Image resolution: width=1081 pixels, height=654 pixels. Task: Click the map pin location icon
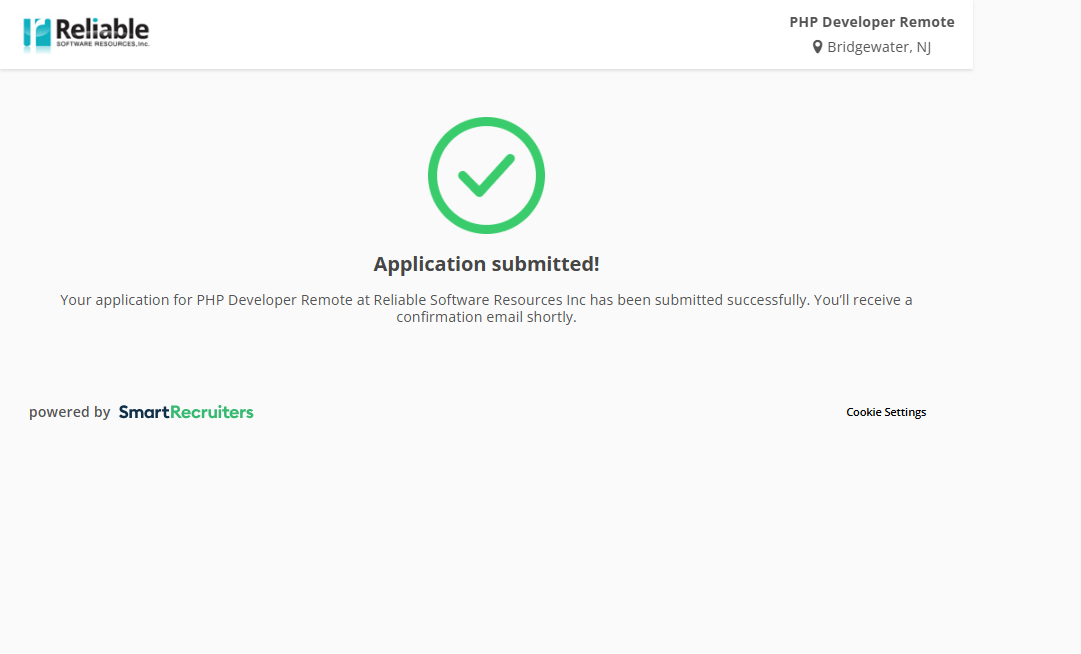pyautogui.click(x=817, y=47)
